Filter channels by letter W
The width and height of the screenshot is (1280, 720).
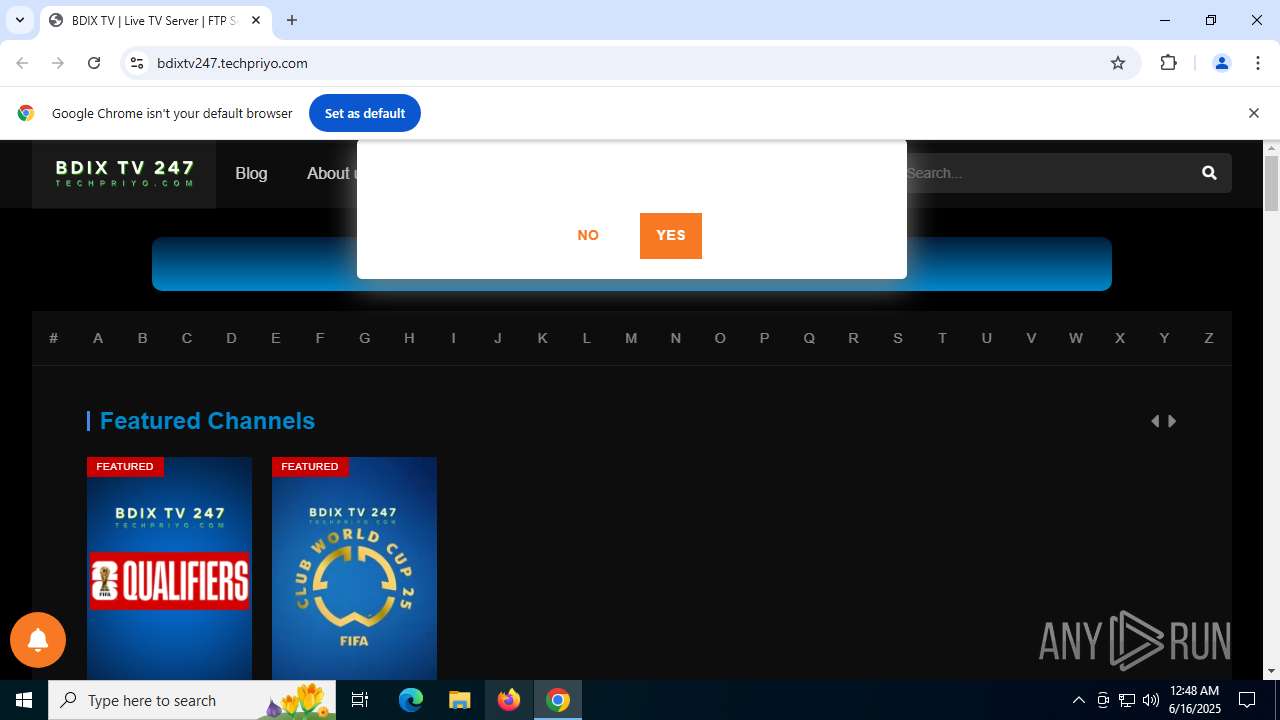[1076, 338]
